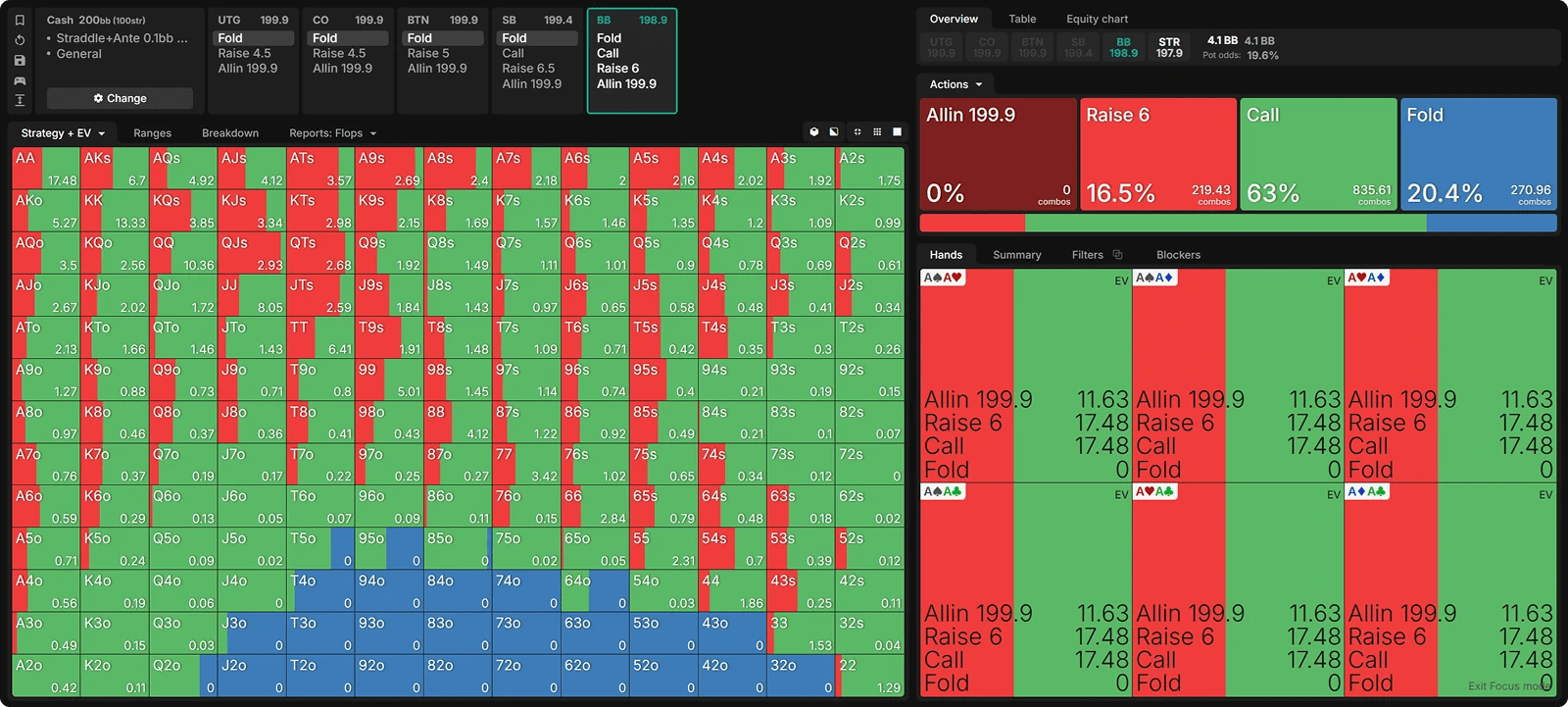Select the compact crosshair matrix view
Viewport: 1568px width, 707px height.
coord(857,132)
